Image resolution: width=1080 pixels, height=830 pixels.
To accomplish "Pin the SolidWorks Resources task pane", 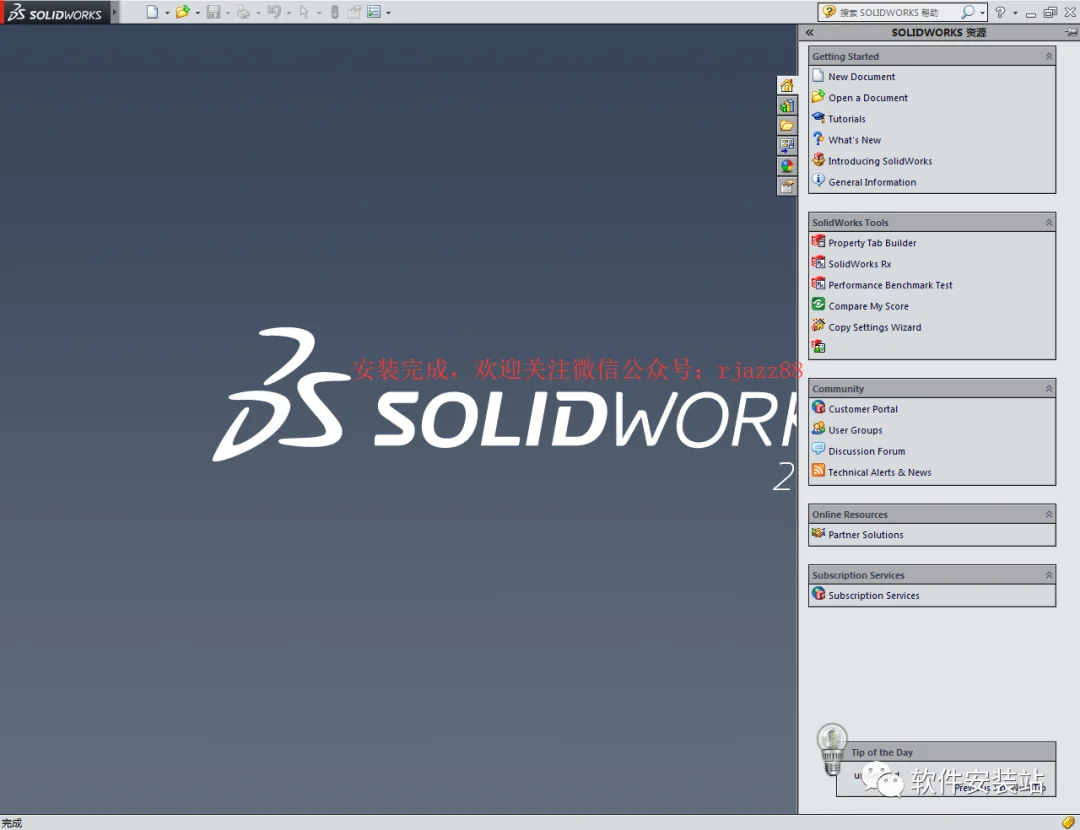I will [1071, 32].
